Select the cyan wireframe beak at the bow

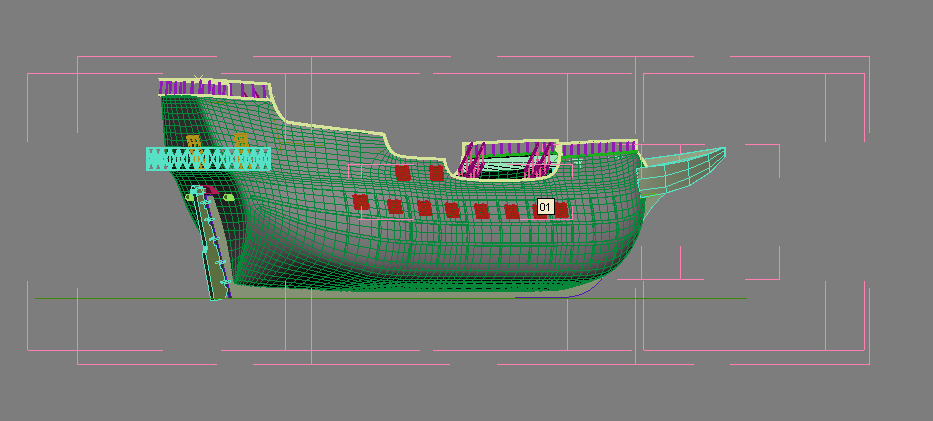click(682, 171)
